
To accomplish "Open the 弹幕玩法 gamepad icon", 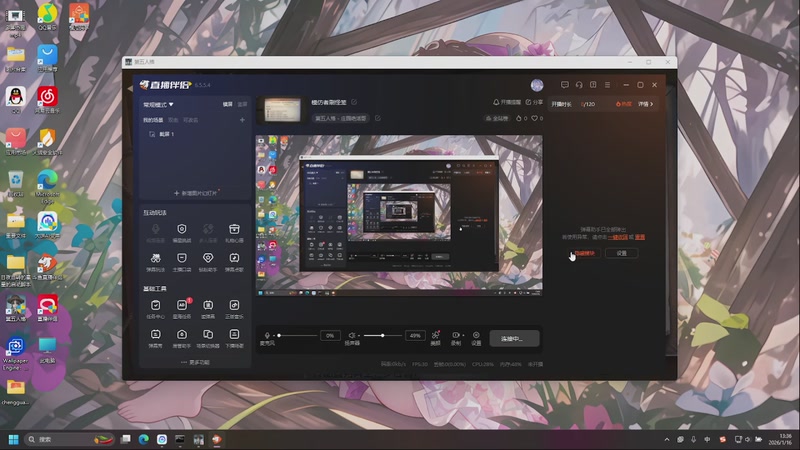I will click(x=156, y=258).
